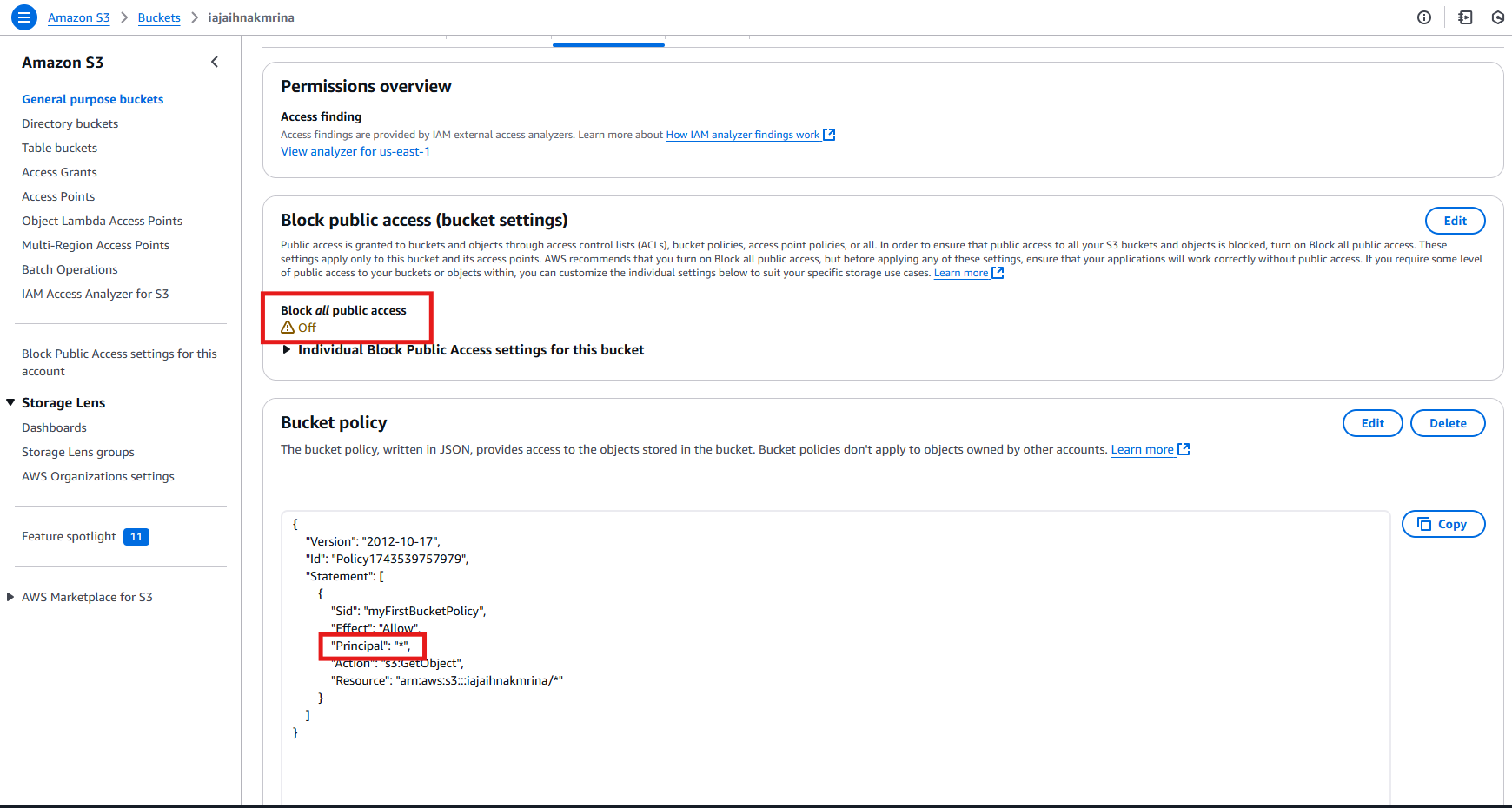Click the iajaihnakmrina bucket name breadcrumb
The height and width of the screenshot is (808, 1512).
251,17
